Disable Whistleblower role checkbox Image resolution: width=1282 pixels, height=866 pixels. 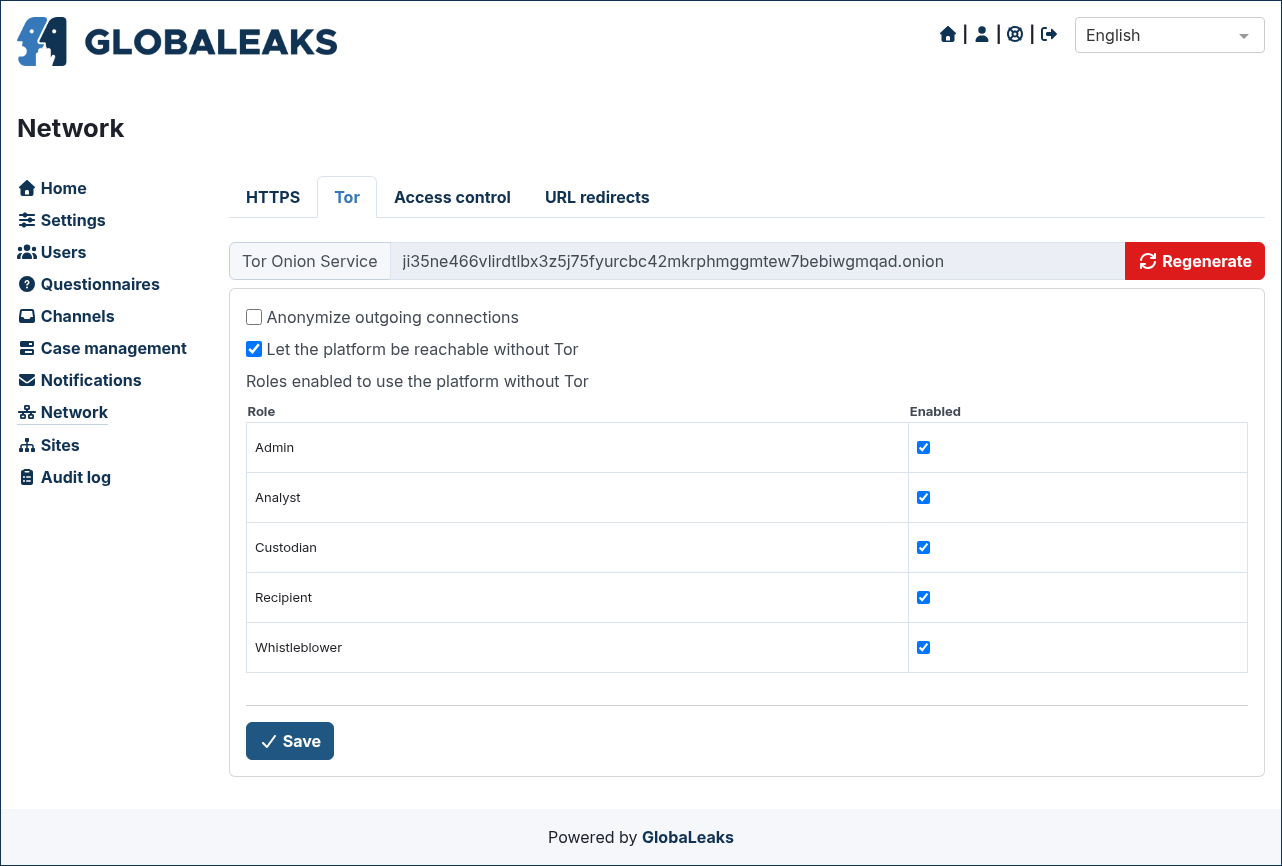coord(923,647)
